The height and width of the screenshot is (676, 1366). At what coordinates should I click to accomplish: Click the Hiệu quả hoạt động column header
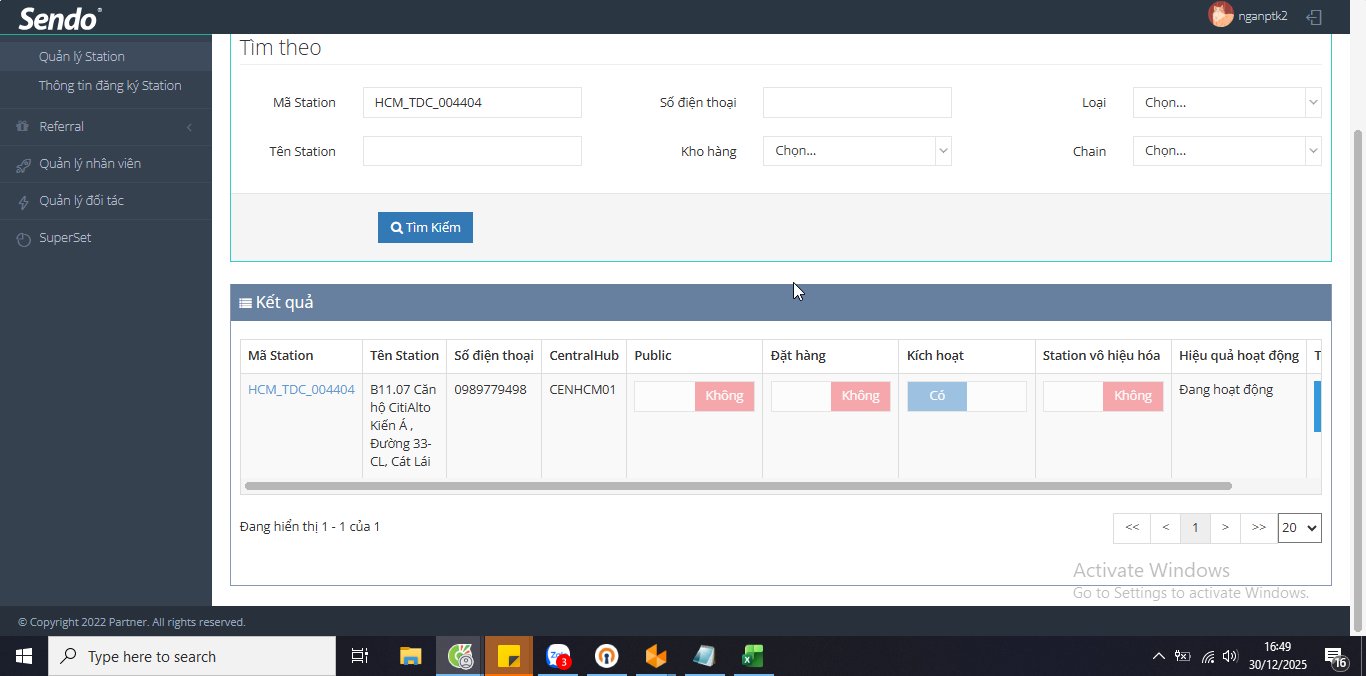click(1239, 355)
